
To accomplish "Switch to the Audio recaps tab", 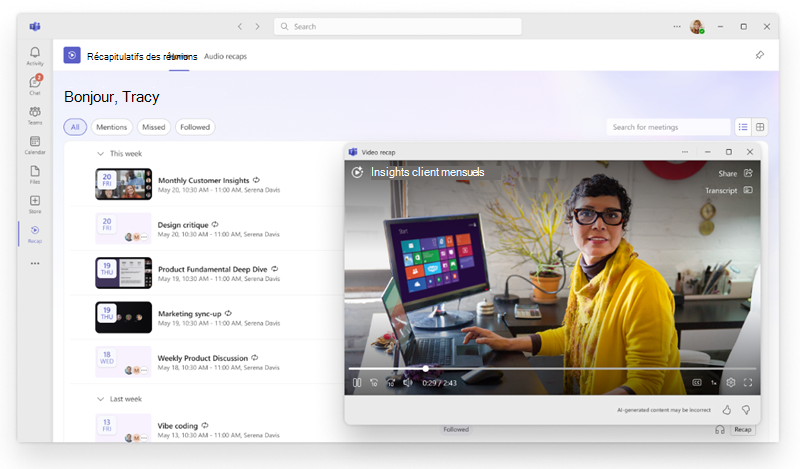I will pos(225,57).
